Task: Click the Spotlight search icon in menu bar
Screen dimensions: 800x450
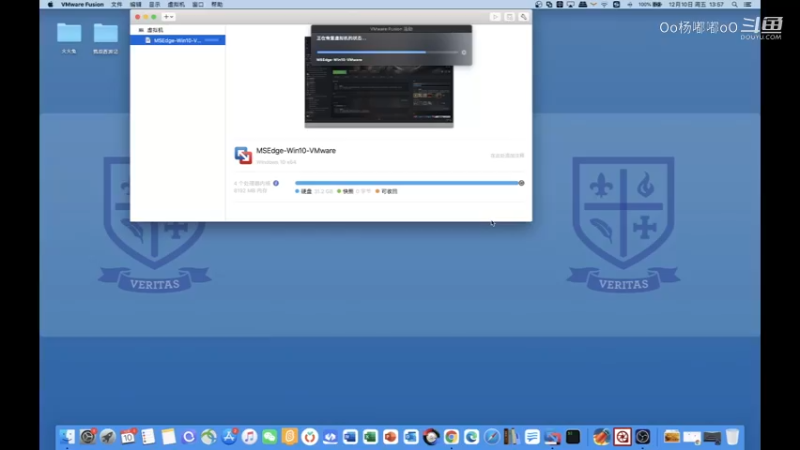Action: click(735, 5)
